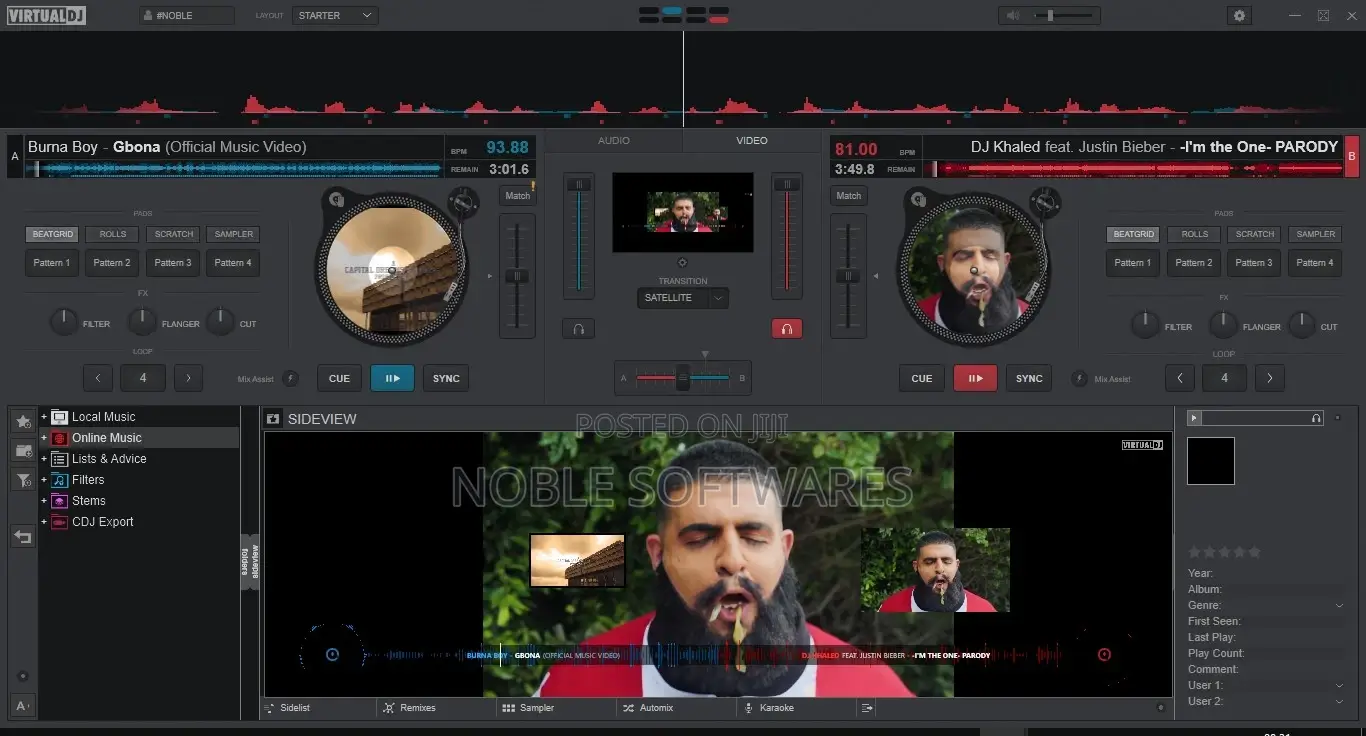
Task: Open the User 1 field dropdown arrow
Action: coord(1339,686)
